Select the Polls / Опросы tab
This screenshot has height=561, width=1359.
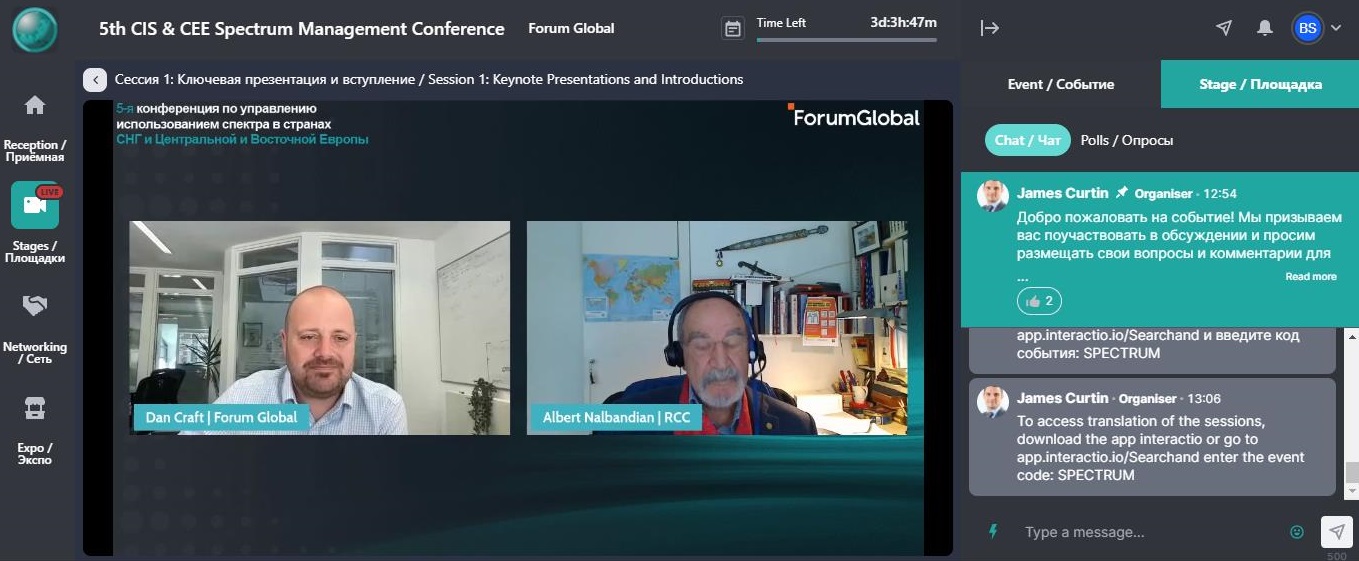(x=1127, y=140)
